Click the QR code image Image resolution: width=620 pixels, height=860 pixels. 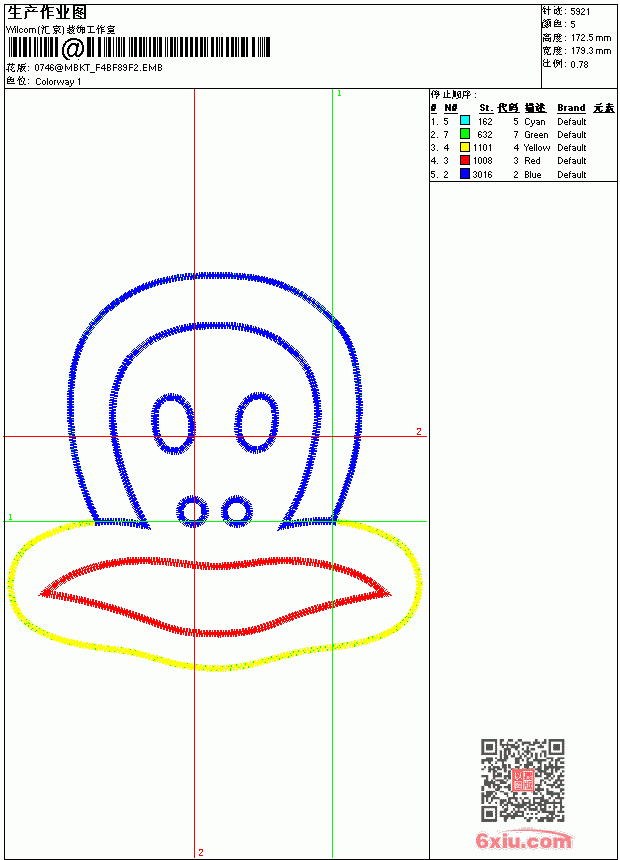click(x=523, y=779)
